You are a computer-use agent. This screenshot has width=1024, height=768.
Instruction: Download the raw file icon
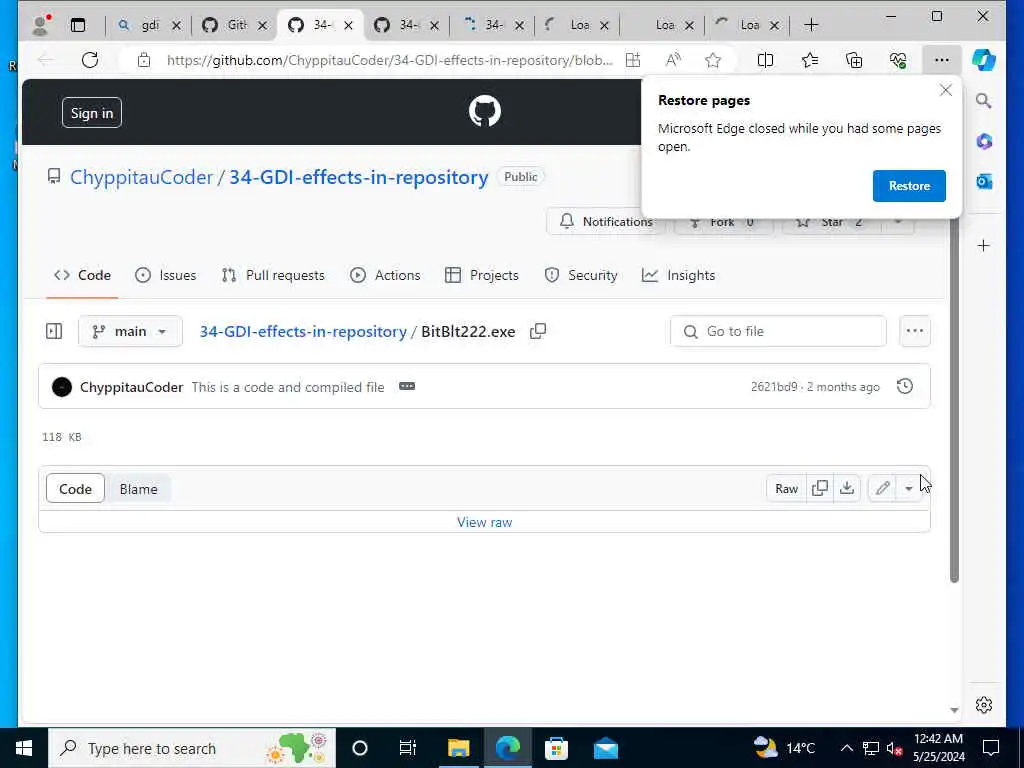[x=846, y=488]
